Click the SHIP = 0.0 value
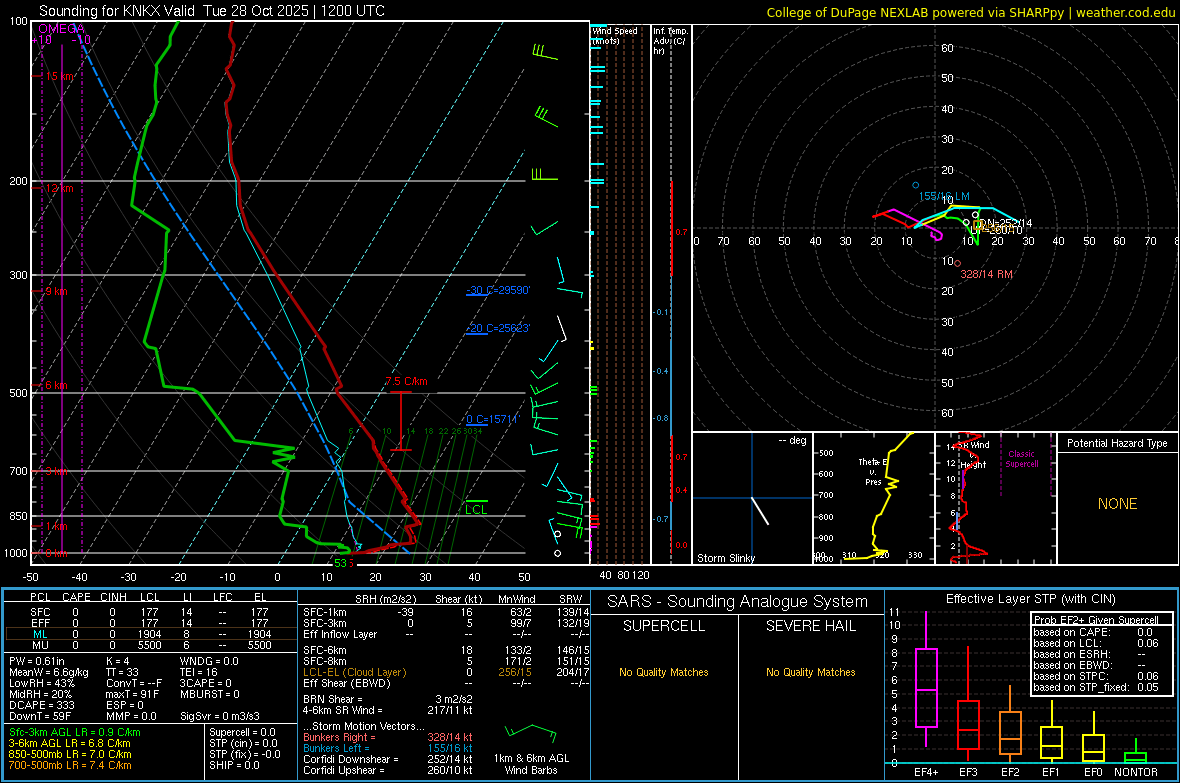Viewport: 1180px width, 783px height. tap(234, 765)
